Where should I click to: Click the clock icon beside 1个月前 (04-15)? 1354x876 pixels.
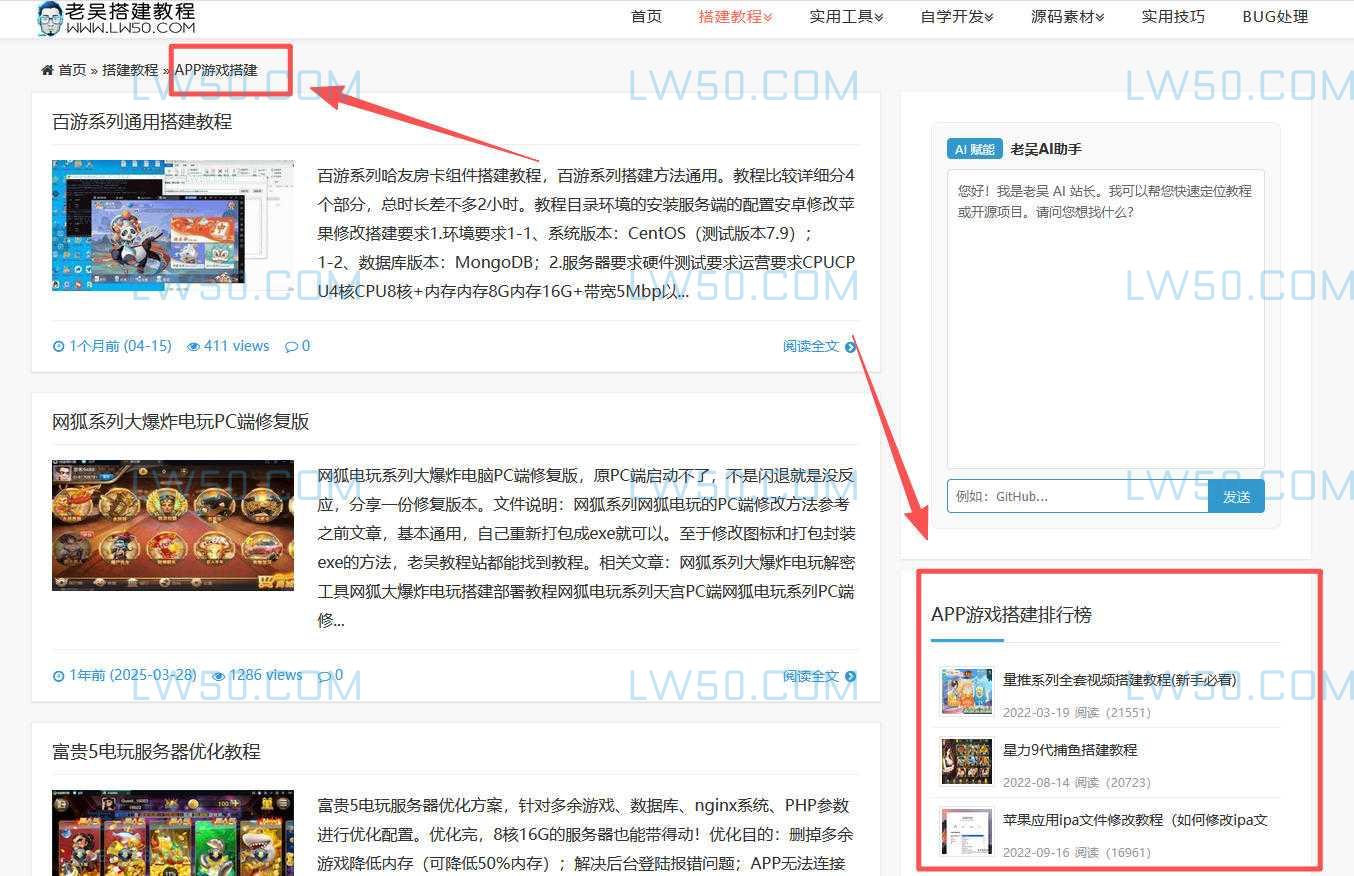[59, 346]
